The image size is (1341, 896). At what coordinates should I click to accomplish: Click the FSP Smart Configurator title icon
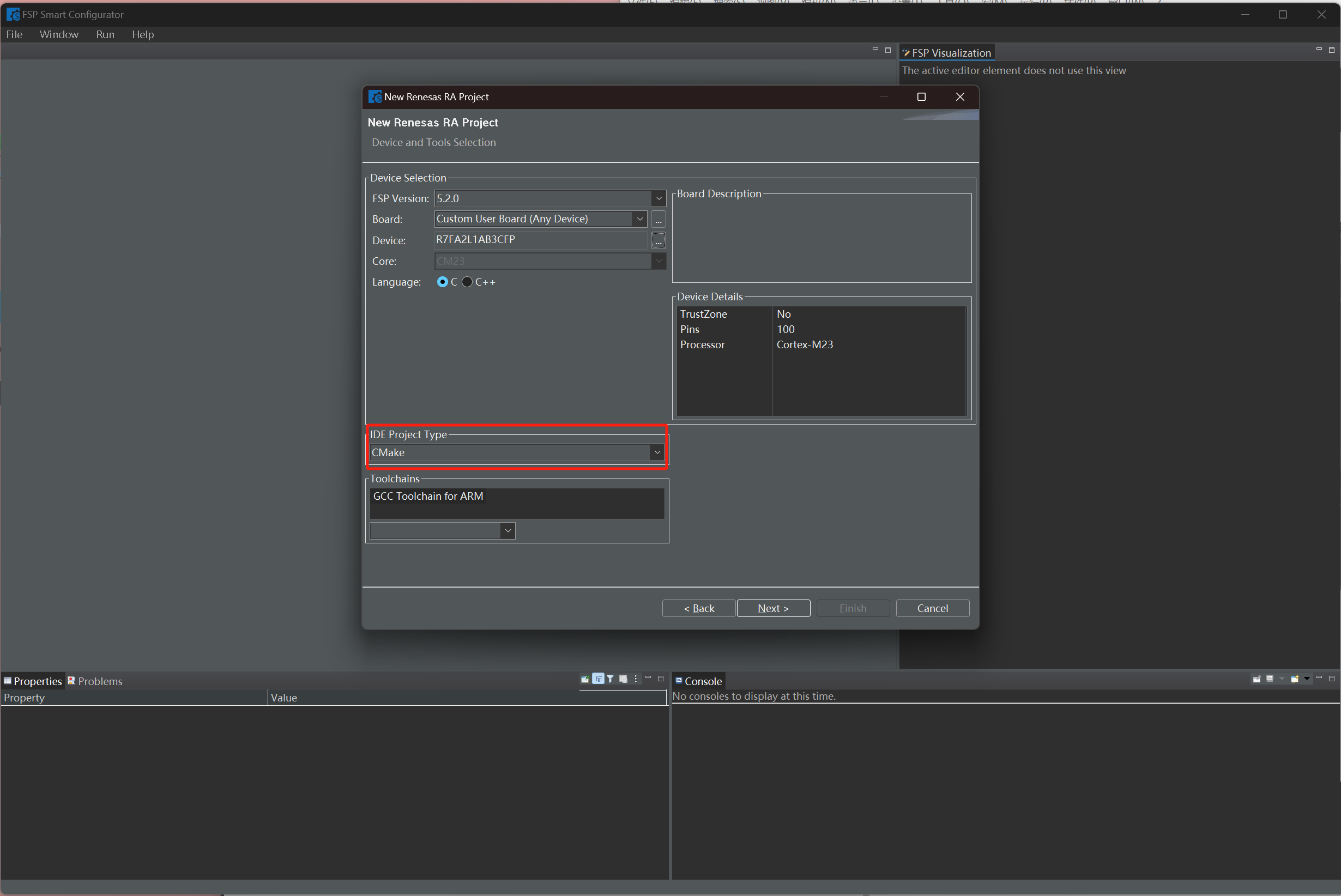[x=13, y=14]
